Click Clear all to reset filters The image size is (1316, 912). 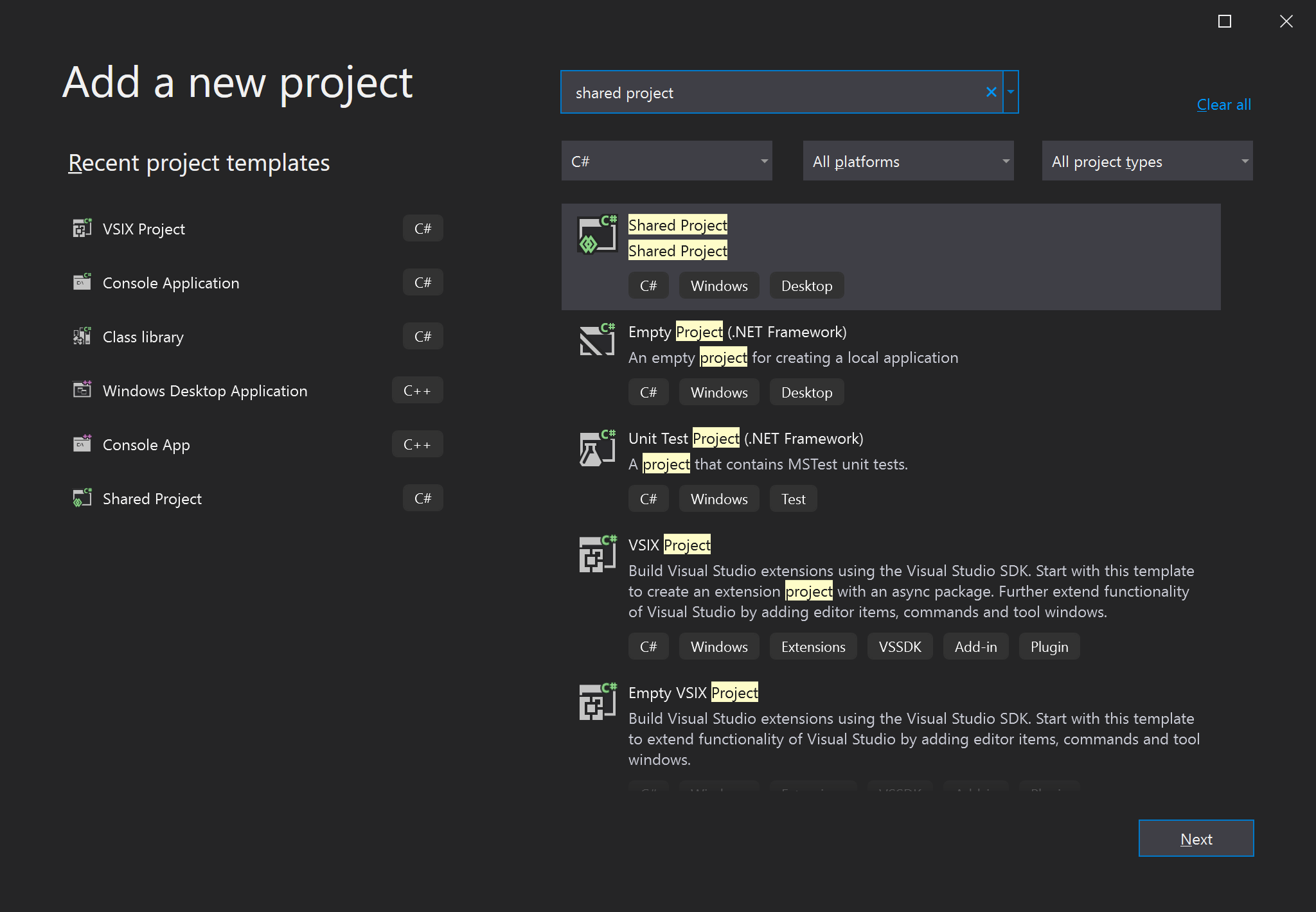click(1224, 104)
